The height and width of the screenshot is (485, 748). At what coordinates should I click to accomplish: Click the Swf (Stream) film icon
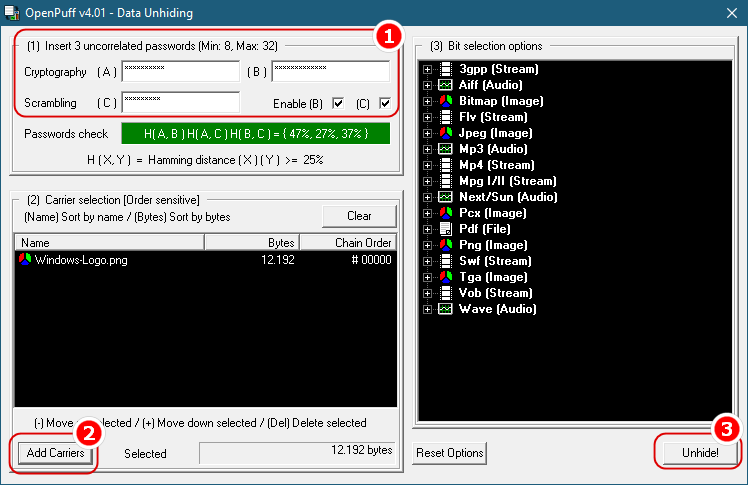coord(446,261)
